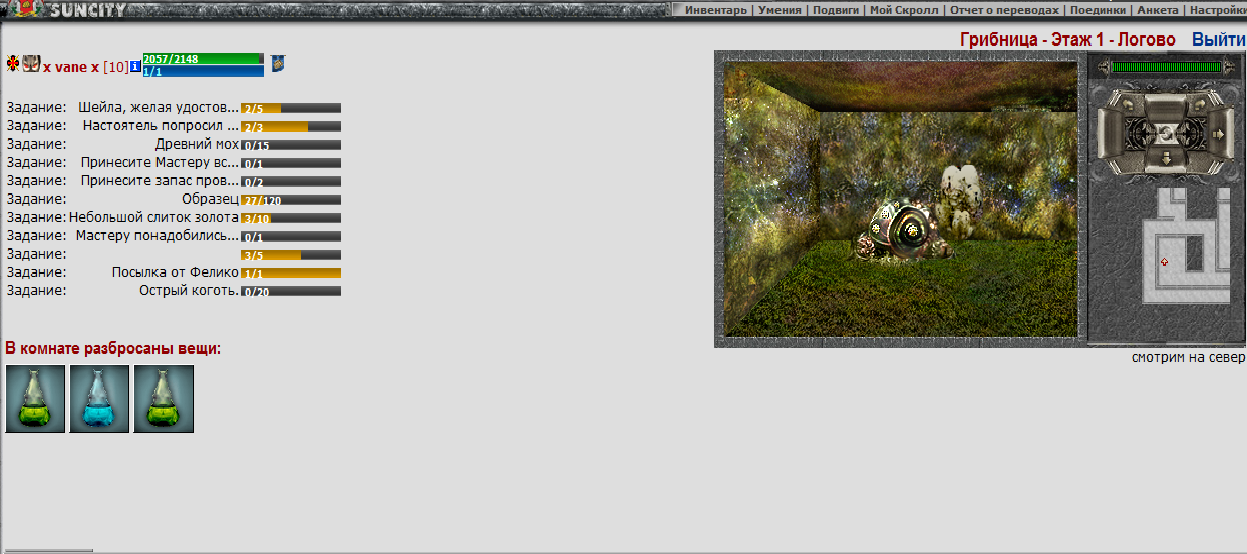The height and width of the screenshot is (554, 1247).
Task: Open player info via blue i icon
Action: click(135, 67)
